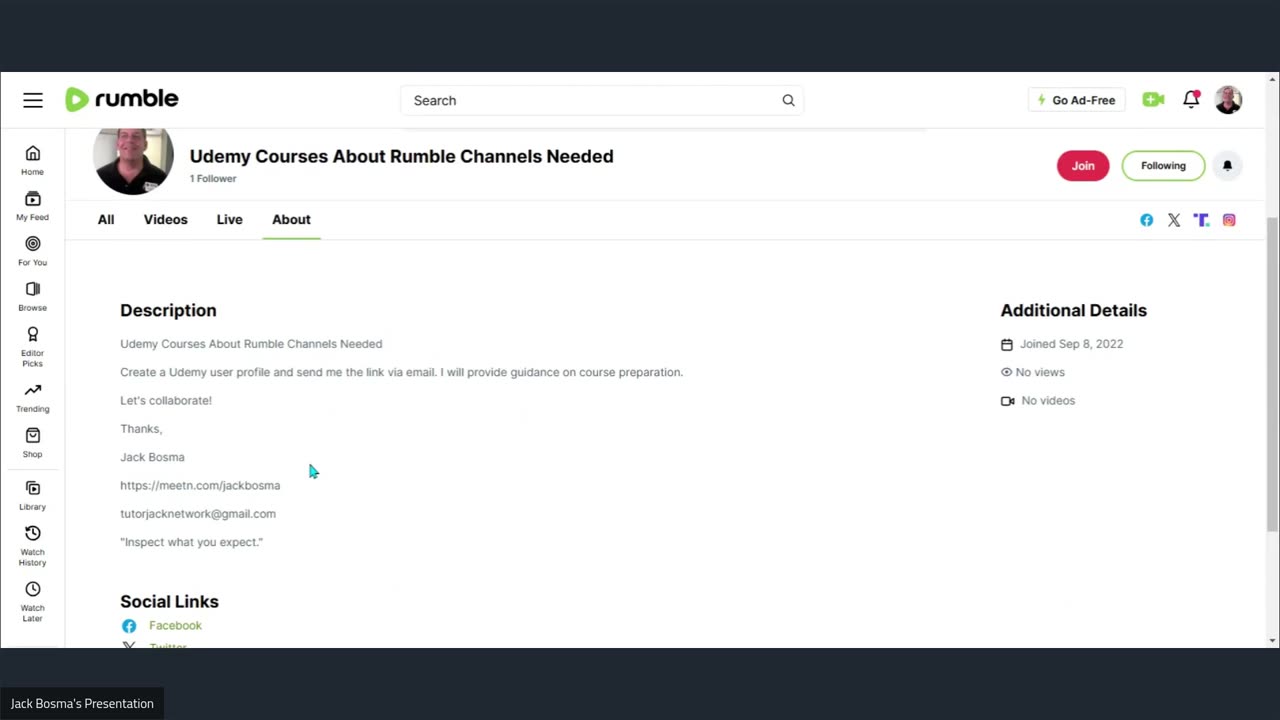The image size is (1280, 720).
Task: Open the notifications bell in header
Action: click(x=1191, y=99)
